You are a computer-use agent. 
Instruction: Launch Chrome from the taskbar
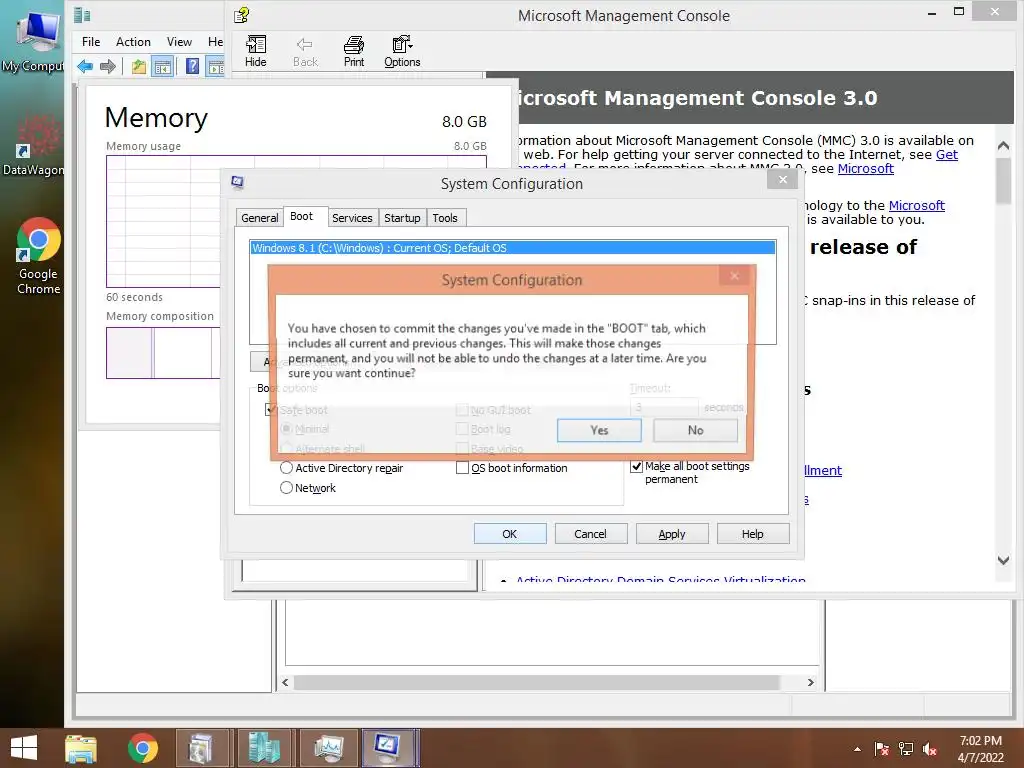click(x=142, y=748)
